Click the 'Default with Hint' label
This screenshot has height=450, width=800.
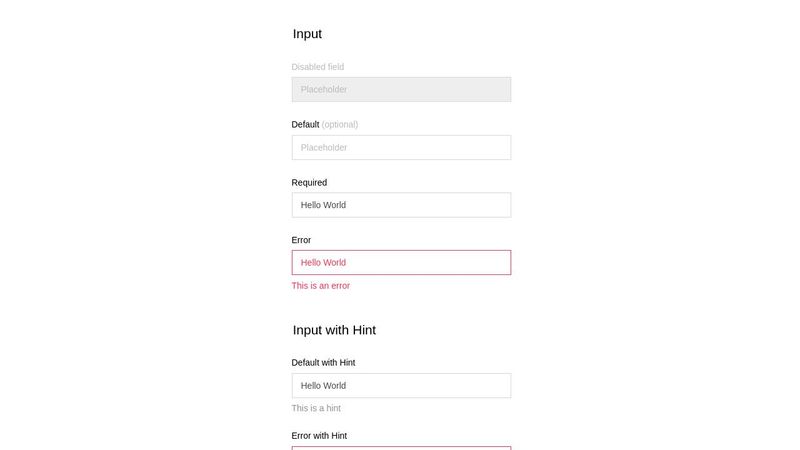(x=323, y=363)
